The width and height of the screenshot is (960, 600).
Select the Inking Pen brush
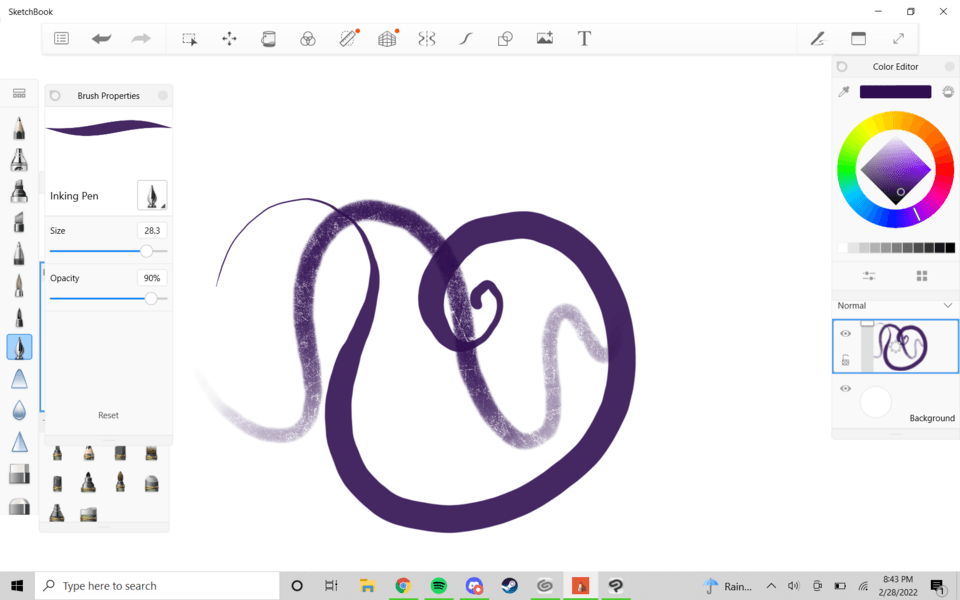click(x=18, y=347)
